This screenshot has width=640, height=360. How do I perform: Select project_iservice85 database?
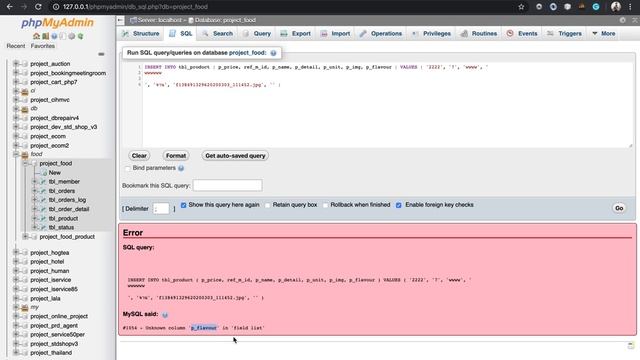(x=54, y=289)
